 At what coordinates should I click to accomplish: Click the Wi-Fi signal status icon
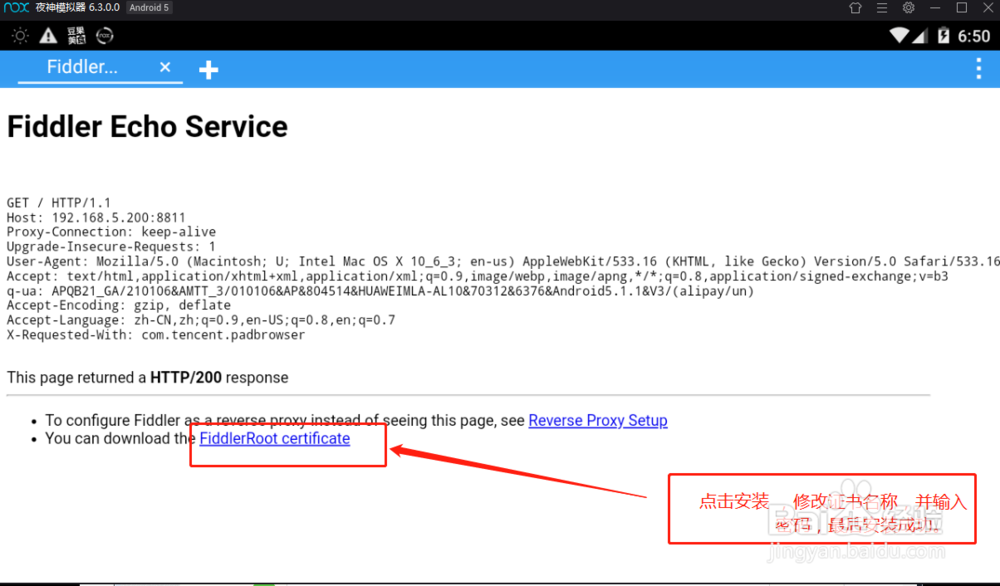tap(899, 35)
